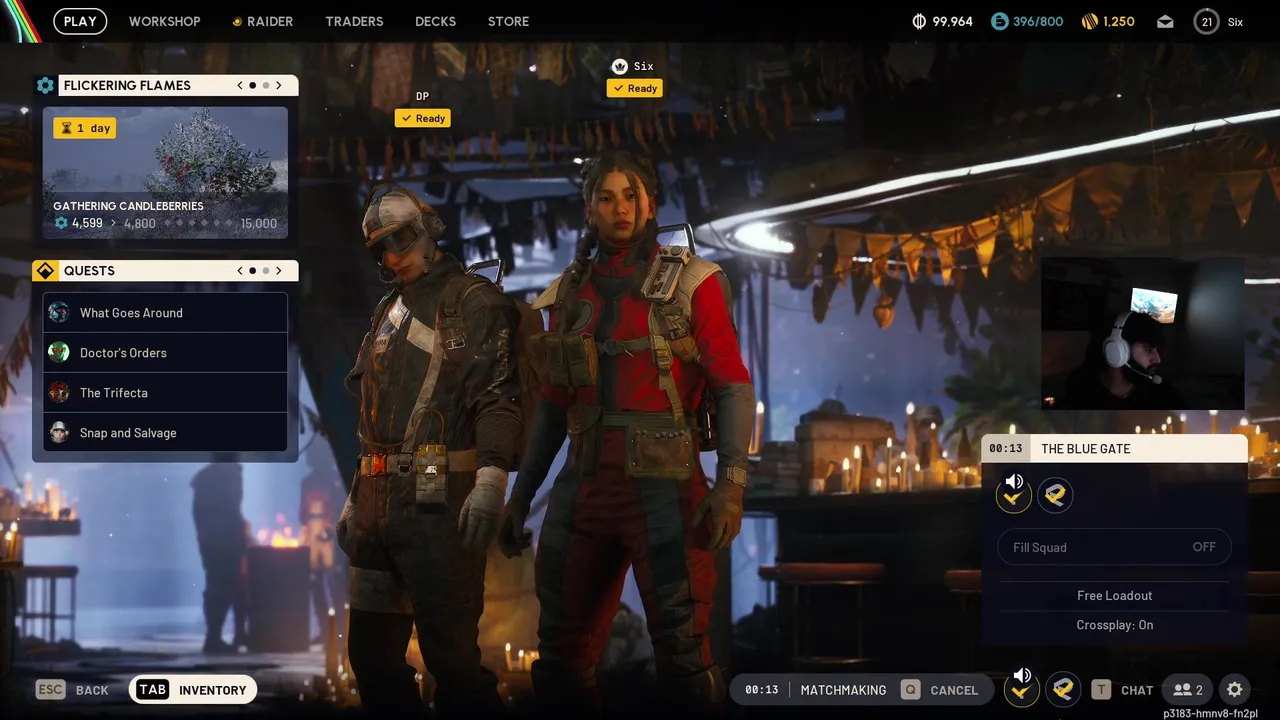
Task: Click the speaker ready icon in Blue Gate panel
Action: point(1014,493)
